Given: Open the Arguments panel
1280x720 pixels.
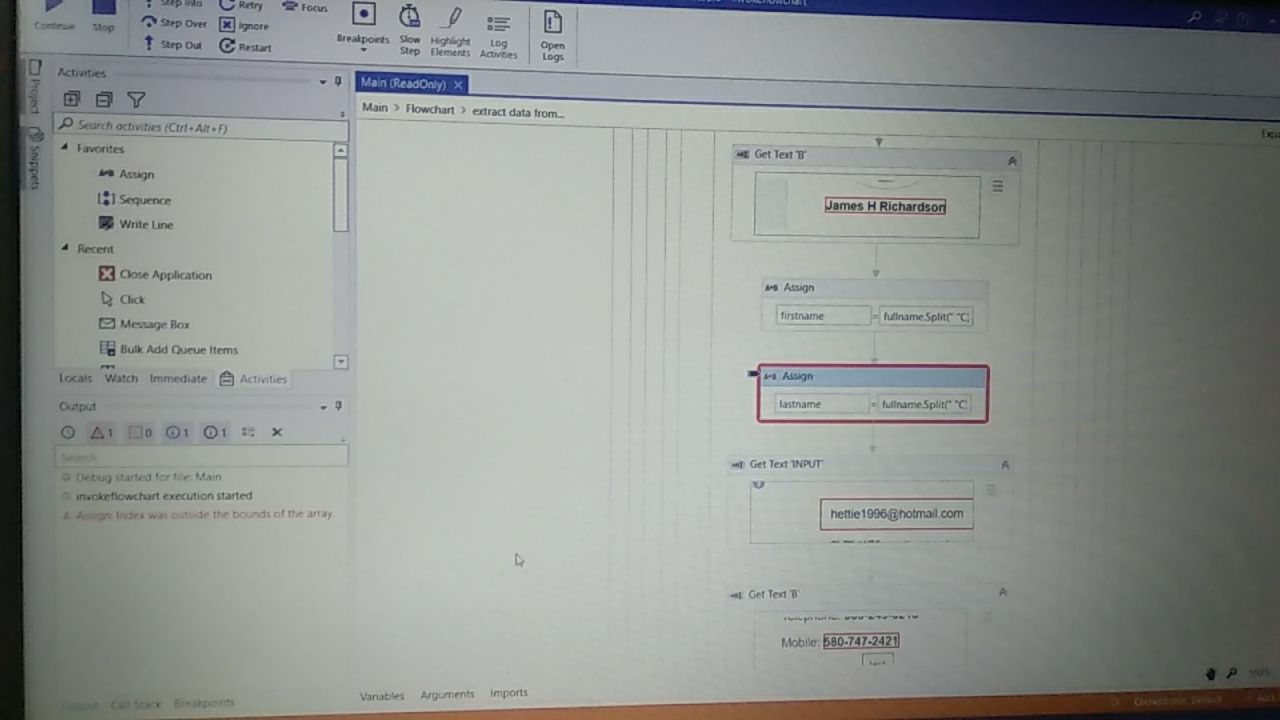Looking at the screenshot, I should click(x=447, y=694).
